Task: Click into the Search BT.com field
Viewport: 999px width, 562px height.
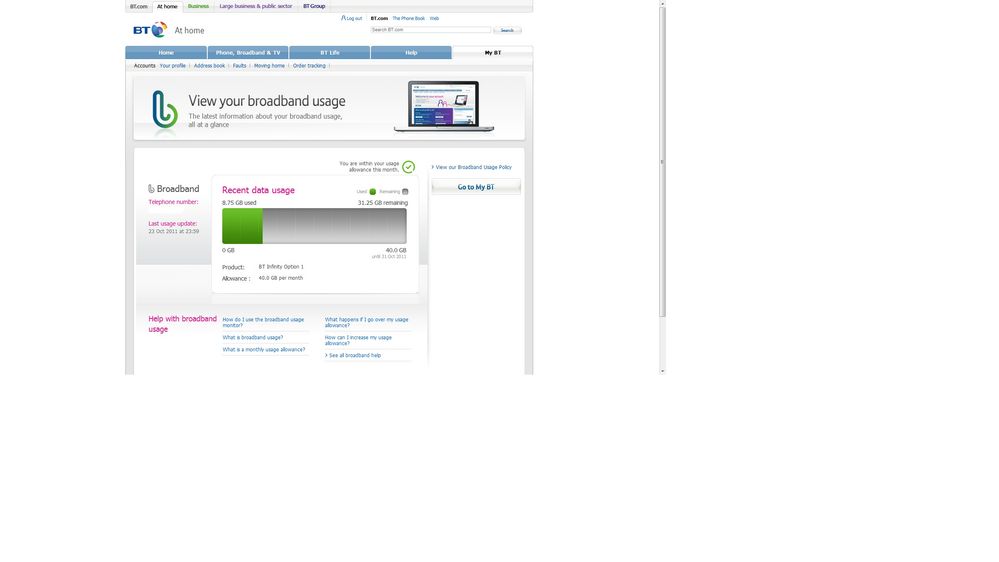Action: click(x=430, y=30)
